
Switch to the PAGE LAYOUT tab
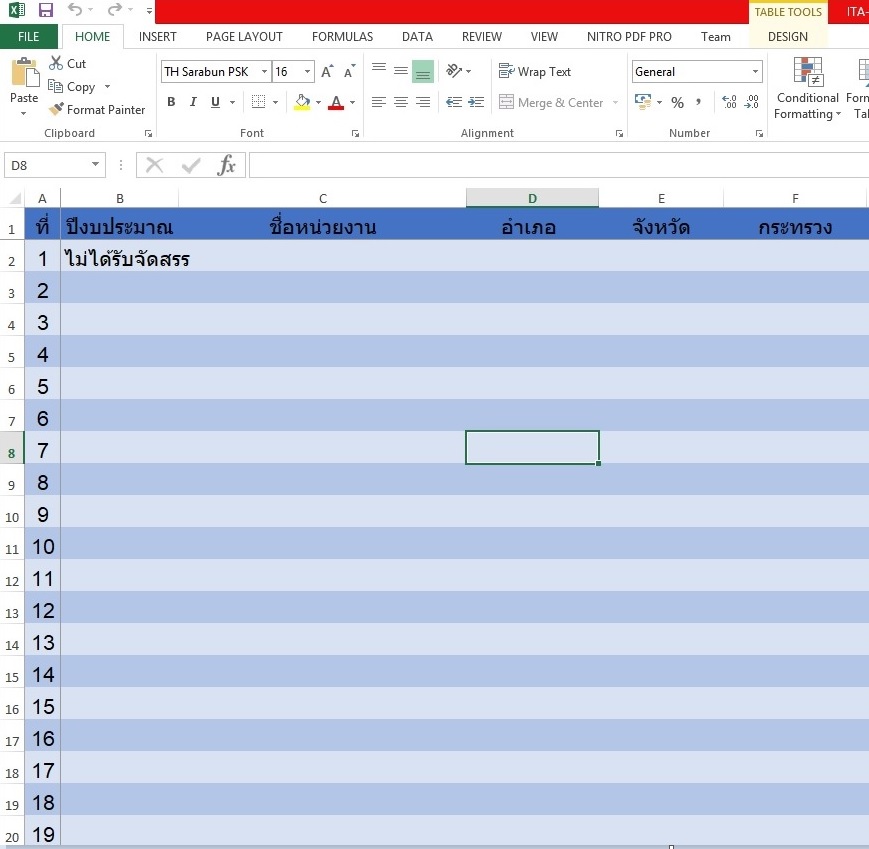(244, 37)
